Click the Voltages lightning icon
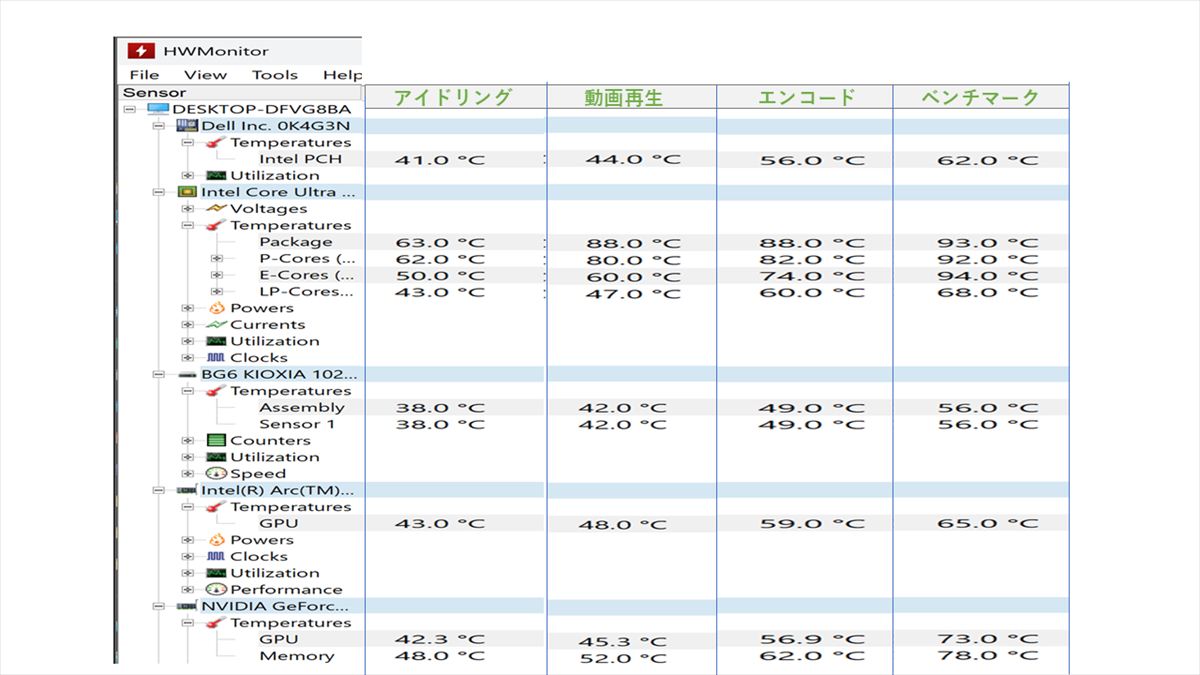The image size is (1200, 675). [x=216, y=208]
